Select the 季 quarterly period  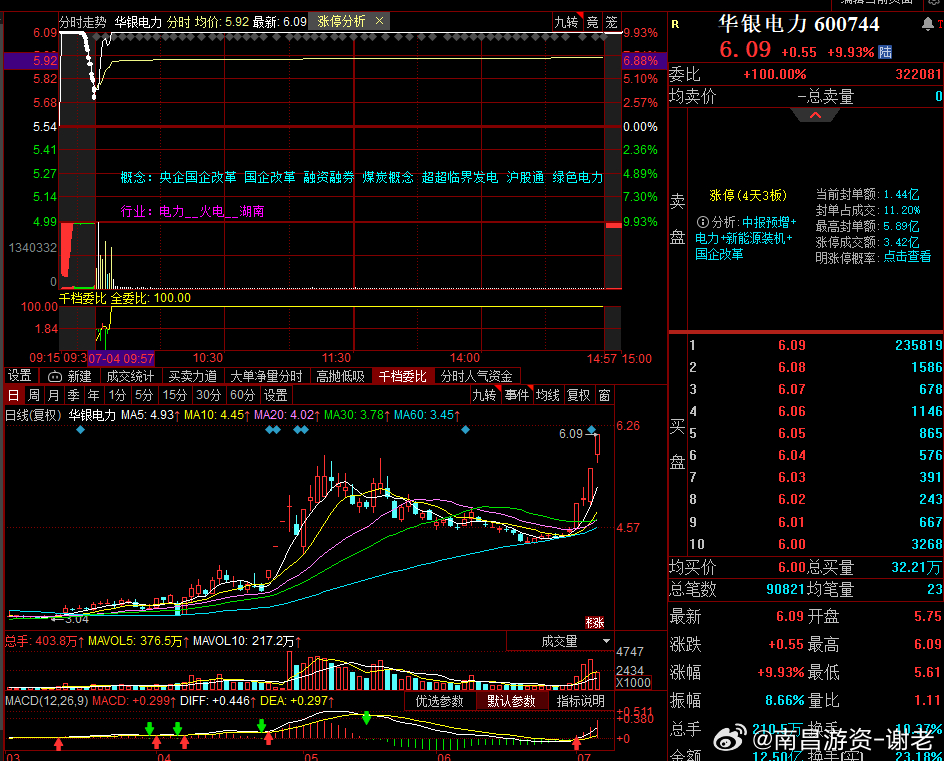pos(73,395)
